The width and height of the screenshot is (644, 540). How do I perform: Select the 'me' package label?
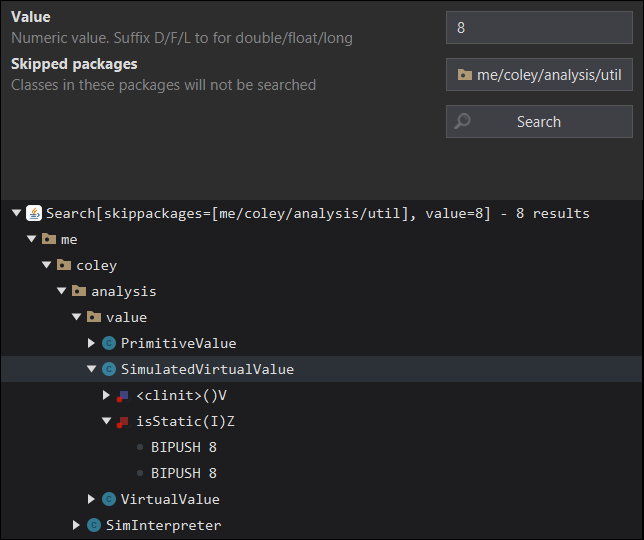tap(69, 239)
